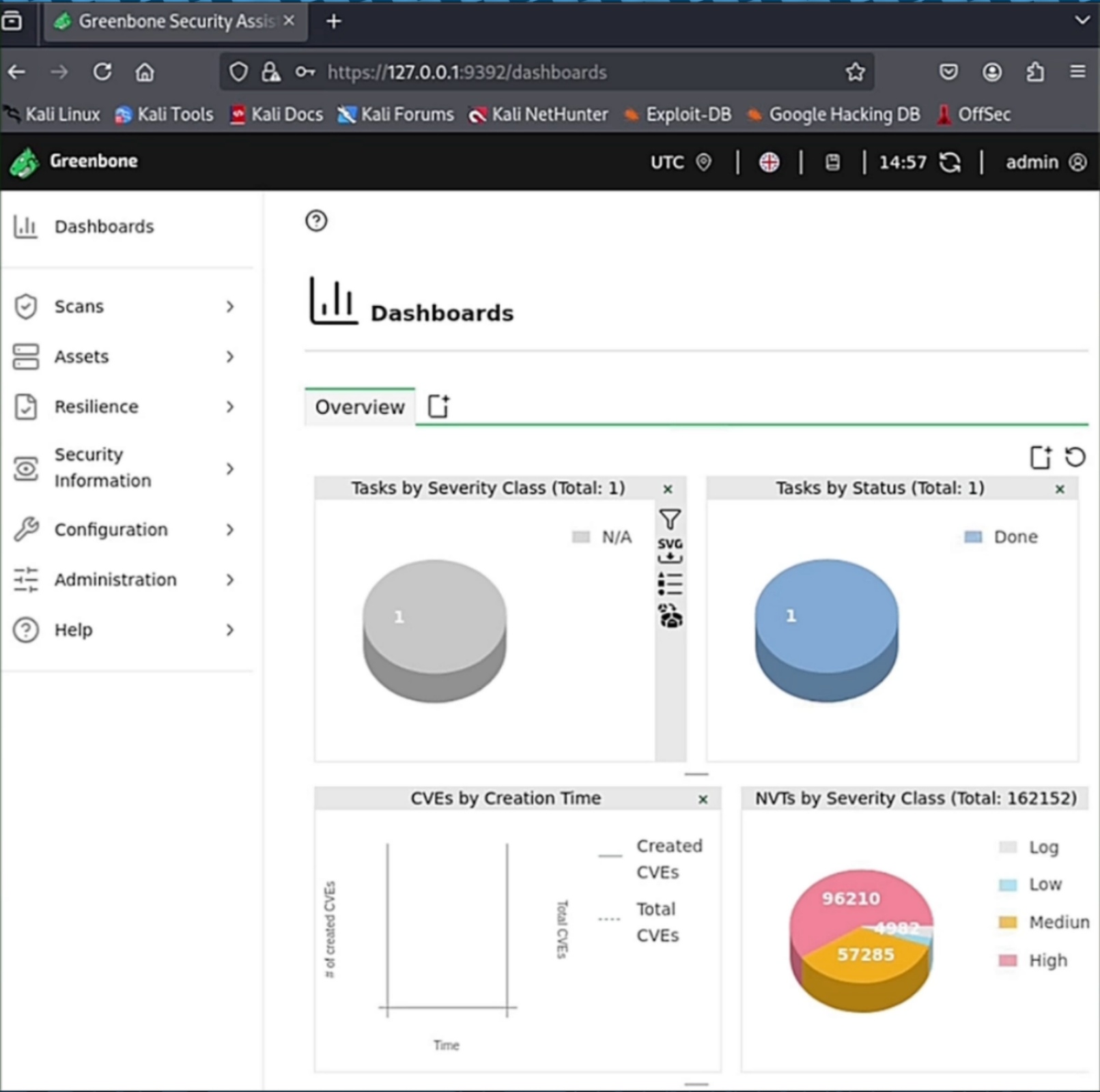
Task: Switch to the Greenbone Security Assistant browser tab
Action: (x=175, y=22)
